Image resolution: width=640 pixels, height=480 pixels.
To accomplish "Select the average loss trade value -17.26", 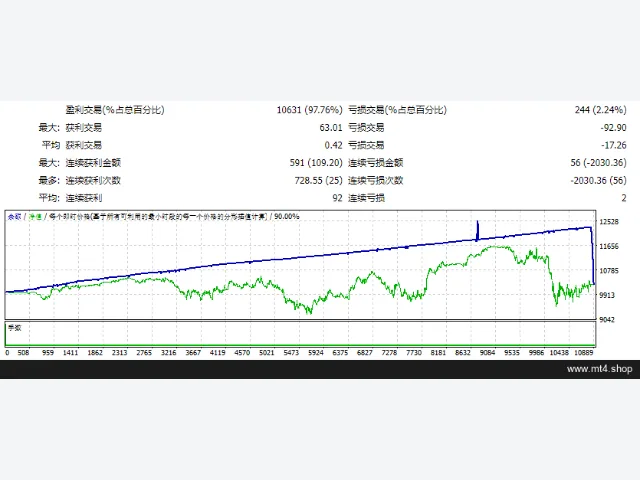I will 613,145.
